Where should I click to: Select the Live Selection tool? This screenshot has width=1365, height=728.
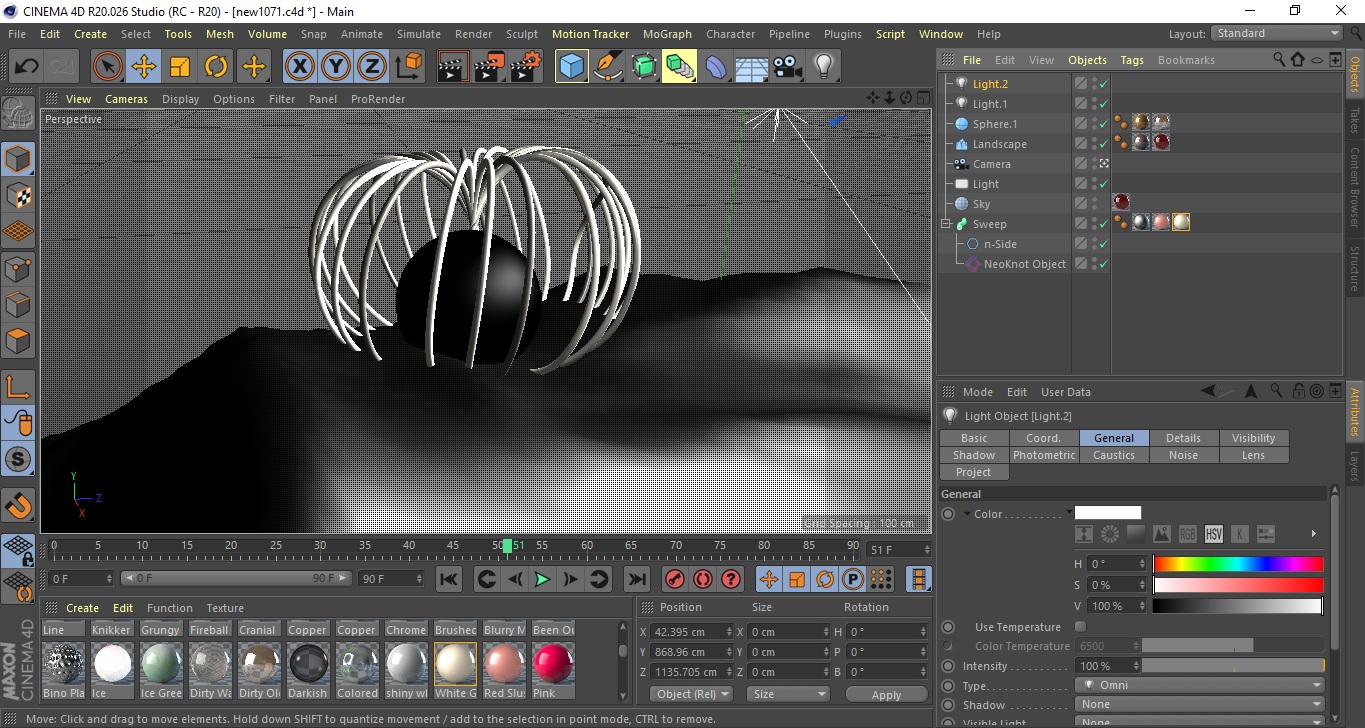tap(108, 67)
